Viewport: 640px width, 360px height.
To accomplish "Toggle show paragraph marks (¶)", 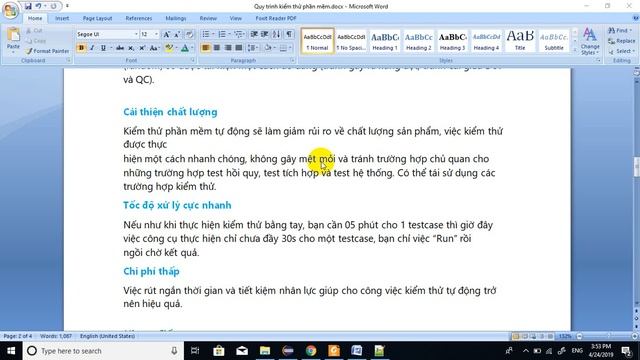I will pyautogui.click(x=289, y=34).
